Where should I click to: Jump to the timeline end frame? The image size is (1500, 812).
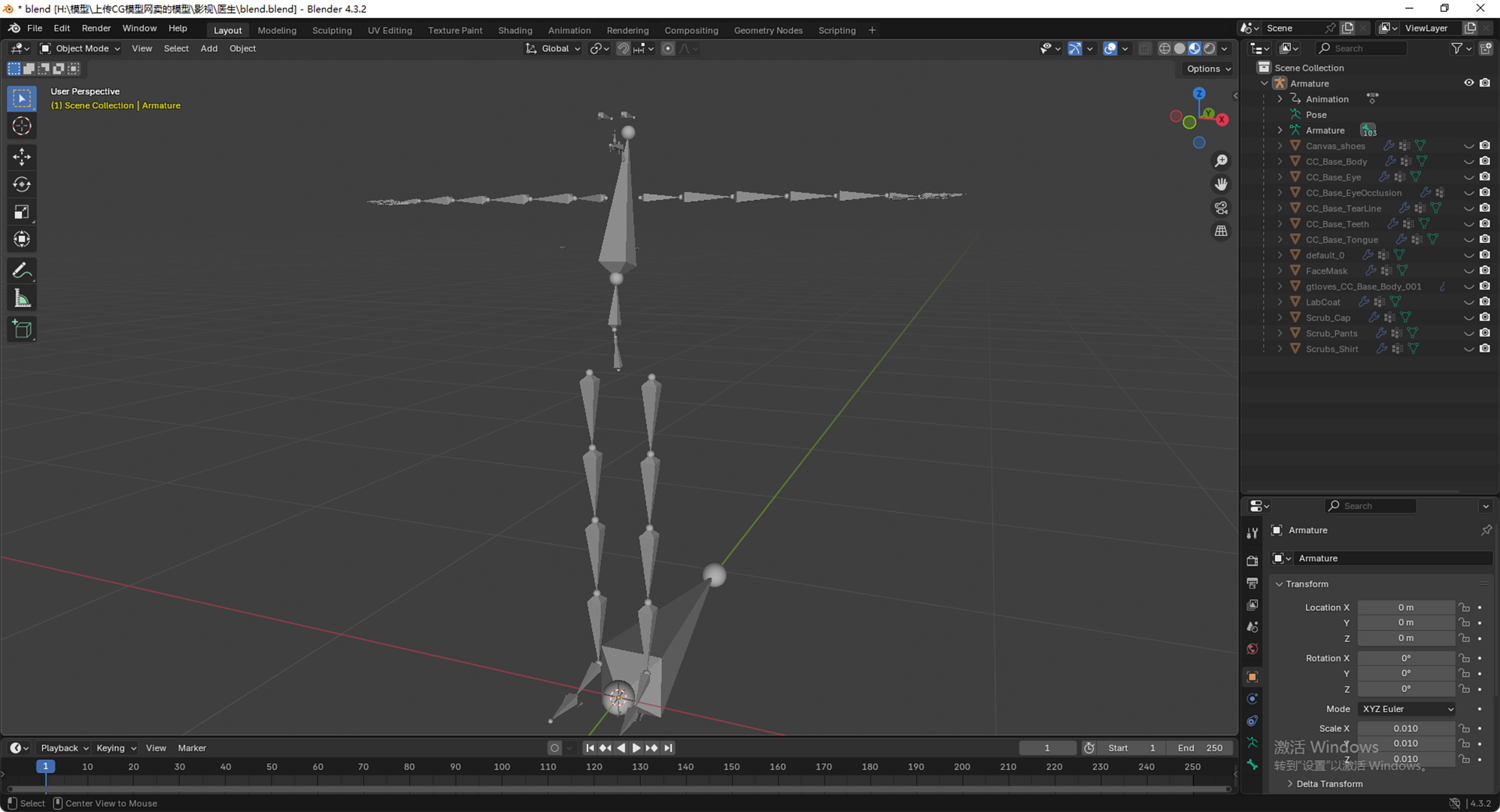(x=668, y=748)
